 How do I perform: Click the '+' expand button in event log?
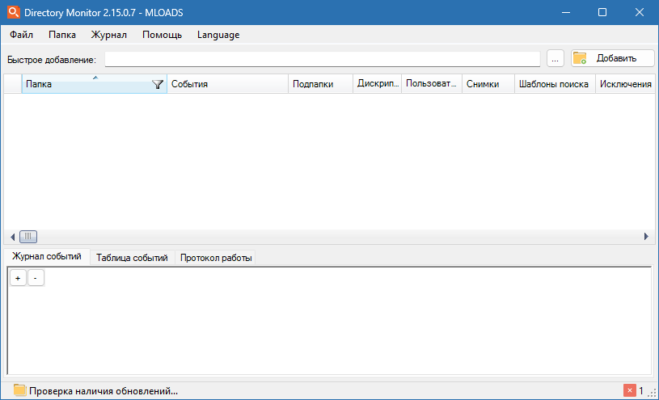(x=18, y=278)
